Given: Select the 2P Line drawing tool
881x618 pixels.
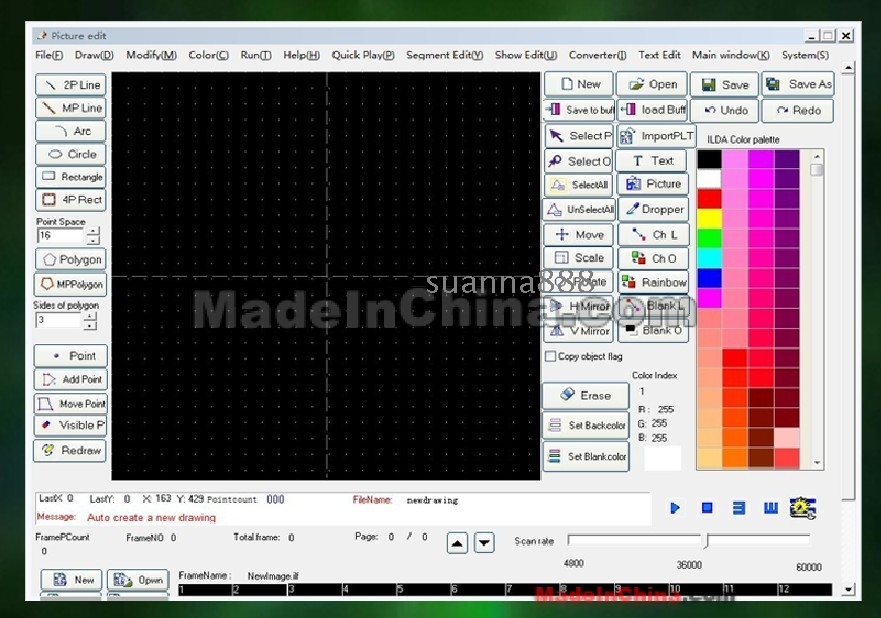Looking at the screenshot, I should (x=71, y=85).
